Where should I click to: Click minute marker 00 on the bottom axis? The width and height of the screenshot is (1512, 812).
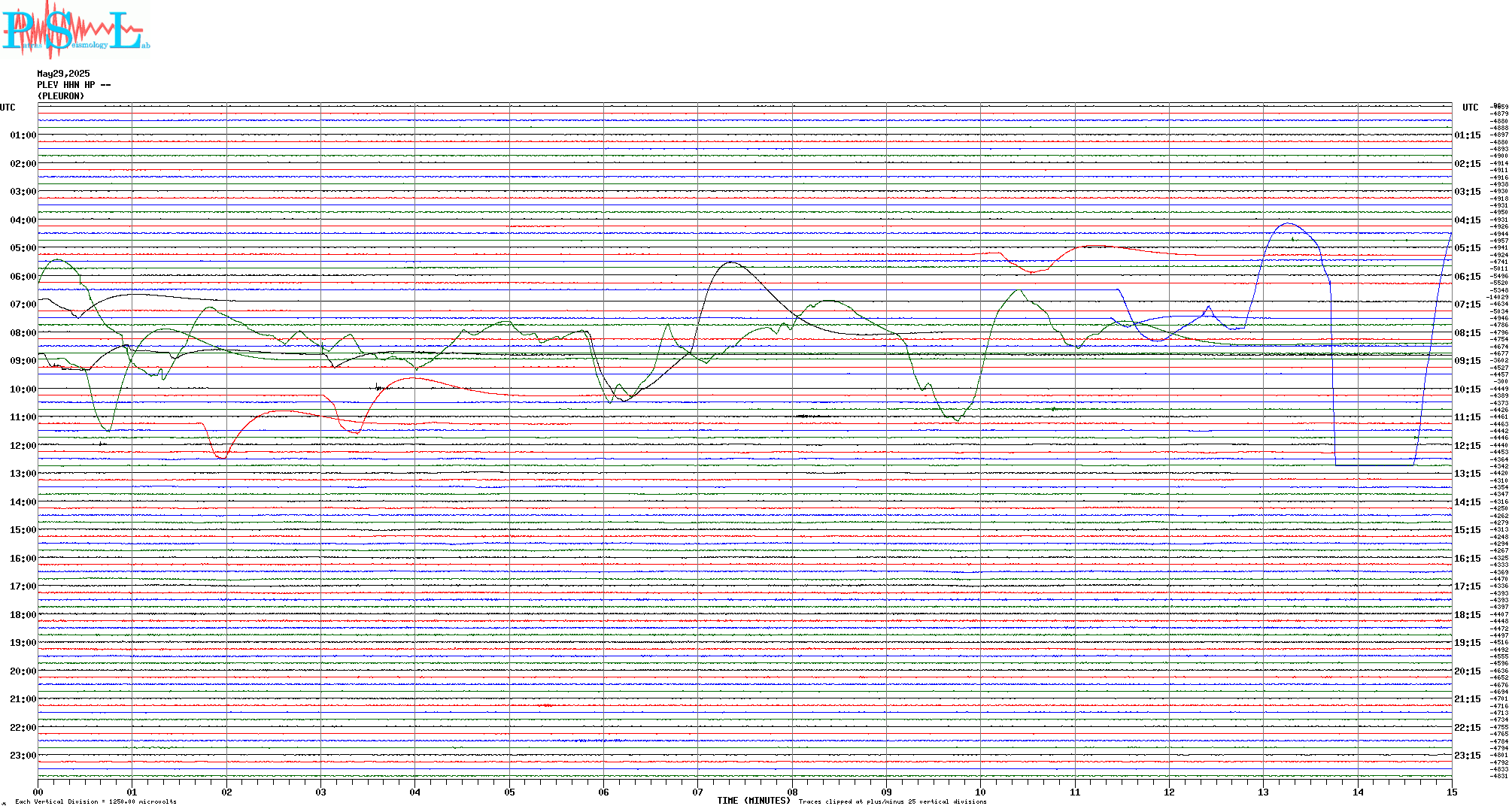[x=38, y=792]
